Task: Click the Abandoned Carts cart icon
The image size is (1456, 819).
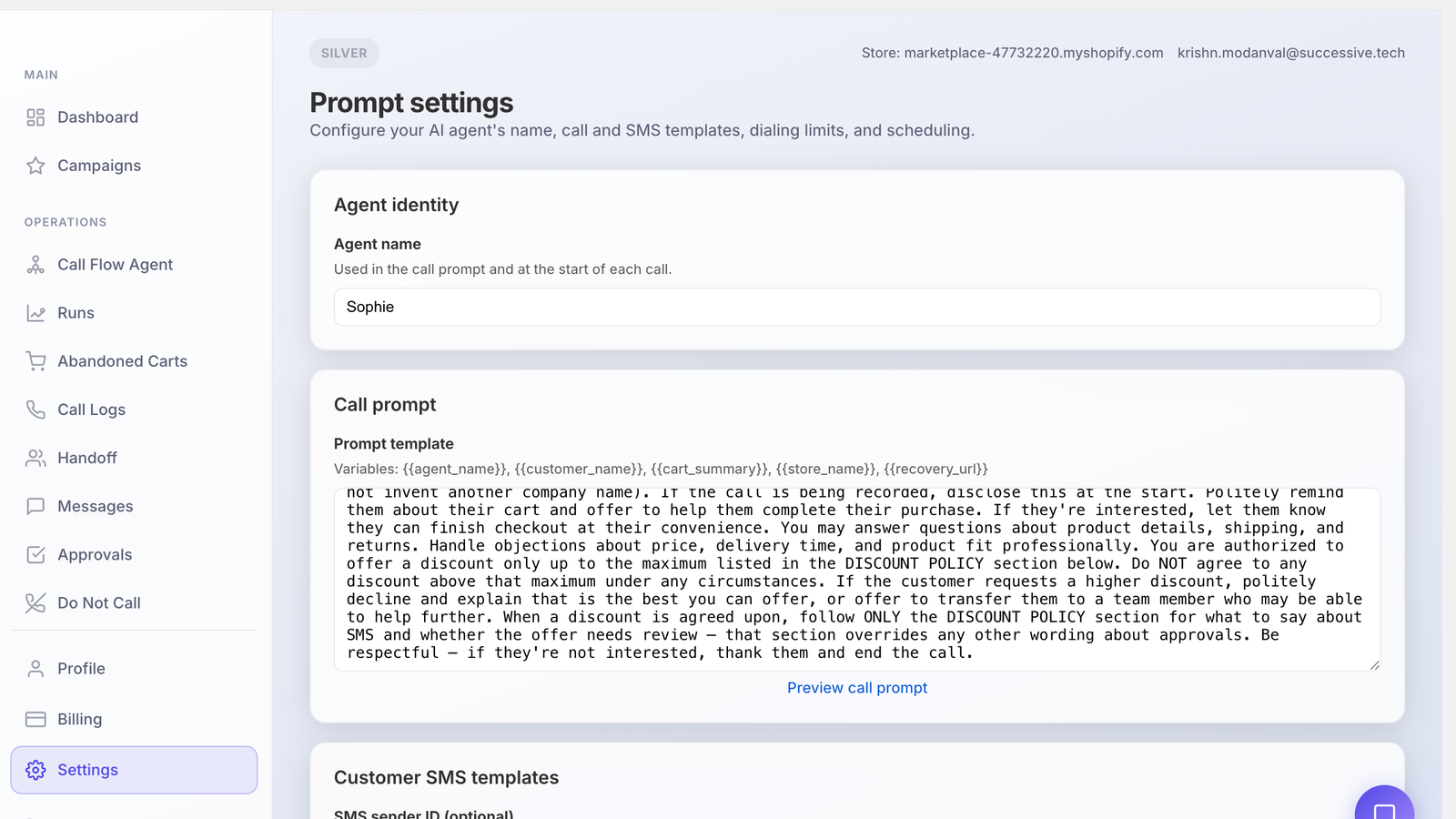Action: (x=35, y=361)
